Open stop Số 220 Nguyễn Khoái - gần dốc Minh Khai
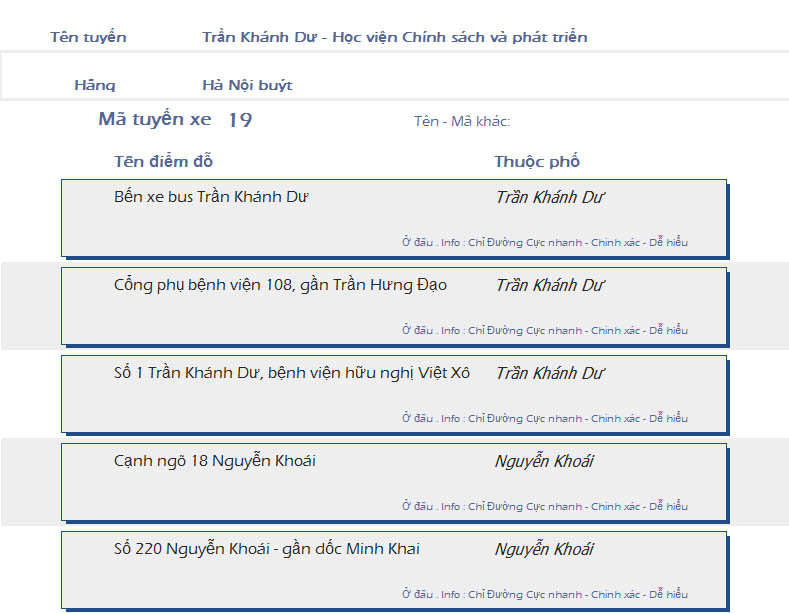This screenshot has width=789, height=613. point(266,549)
